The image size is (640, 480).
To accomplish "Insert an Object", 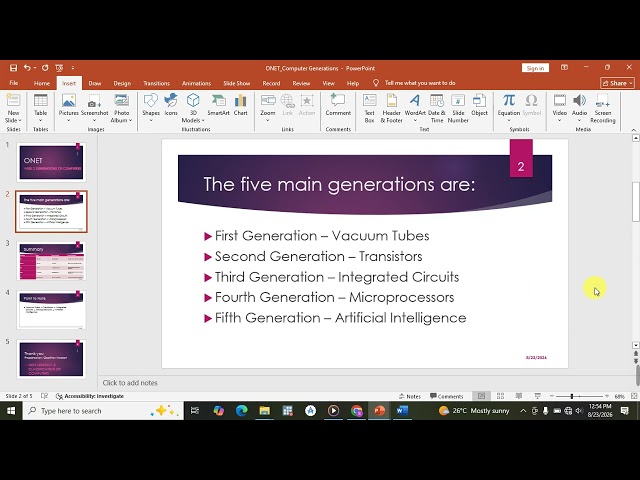I will (479, 105).
